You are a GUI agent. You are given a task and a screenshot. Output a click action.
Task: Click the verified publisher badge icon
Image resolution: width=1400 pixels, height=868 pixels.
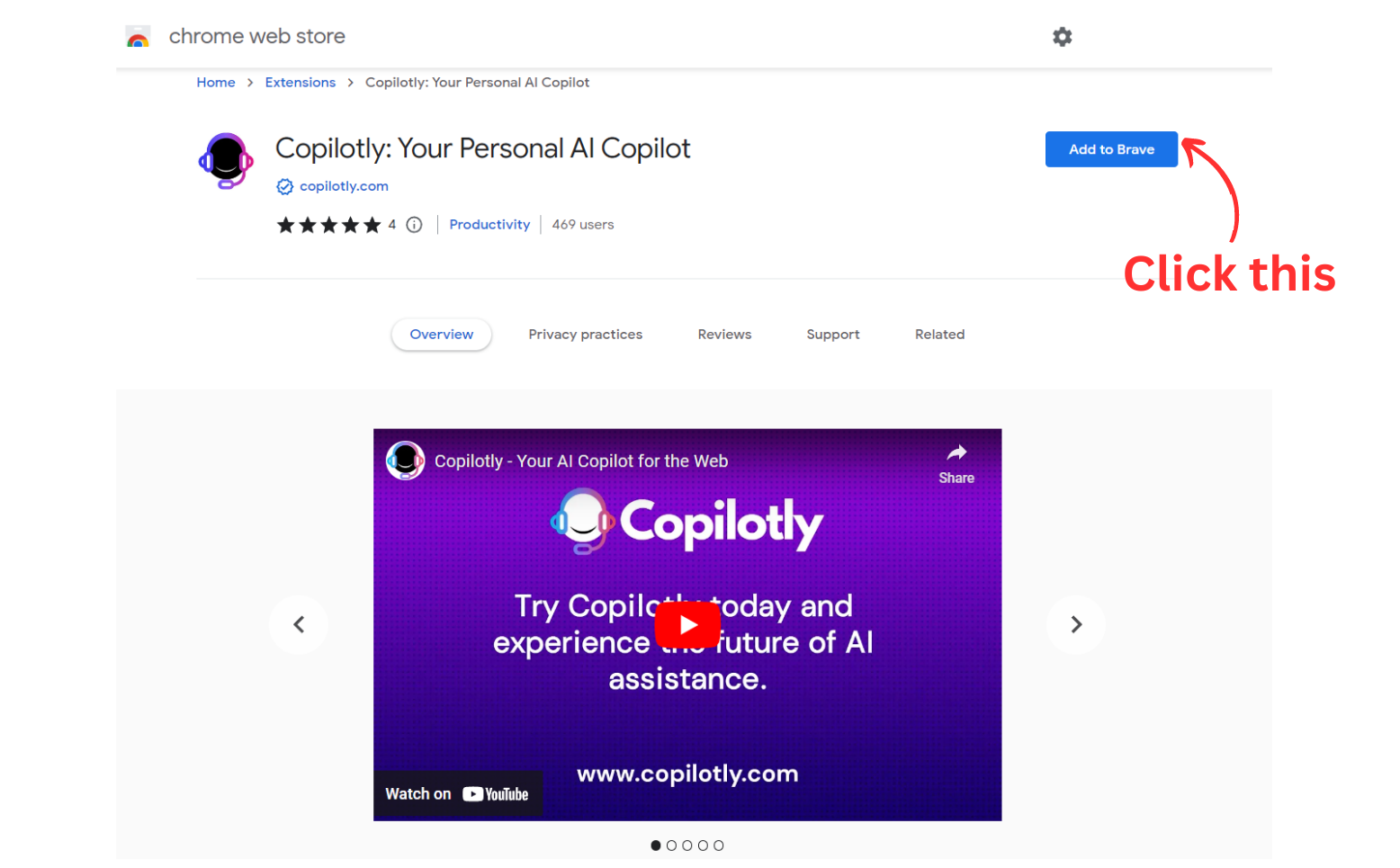pyautogui.click(x=284, y=186)
